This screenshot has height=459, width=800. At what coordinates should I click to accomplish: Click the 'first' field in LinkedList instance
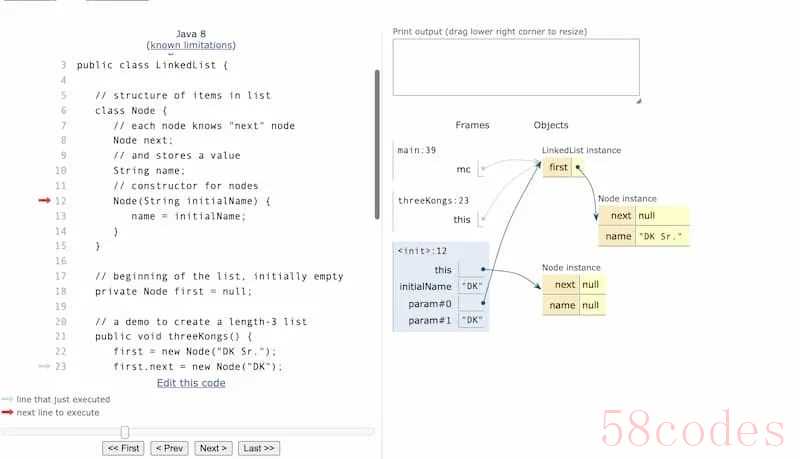(558, 167)
